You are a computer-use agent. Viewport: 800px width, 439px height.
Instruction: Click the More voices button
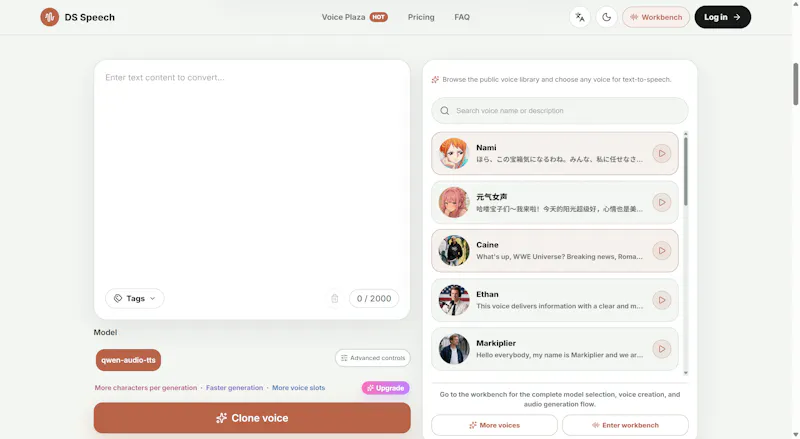(x=494, y=425)
